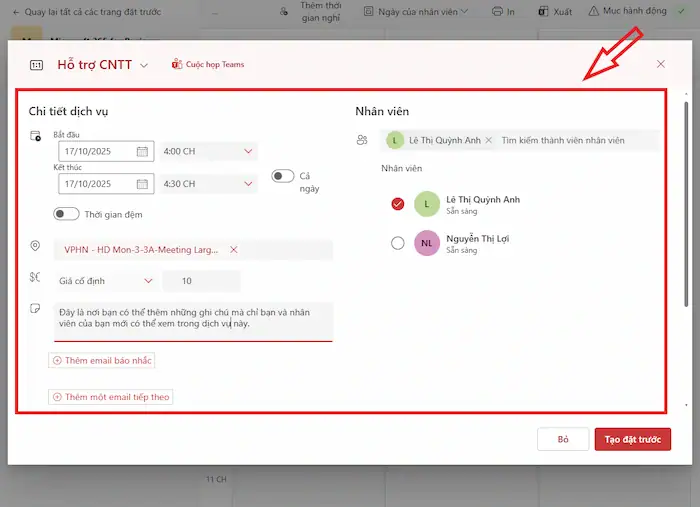This screenshot has width=700, height=507.
Task: Click the Bỏ cancel button
Action: coord(563,440)
